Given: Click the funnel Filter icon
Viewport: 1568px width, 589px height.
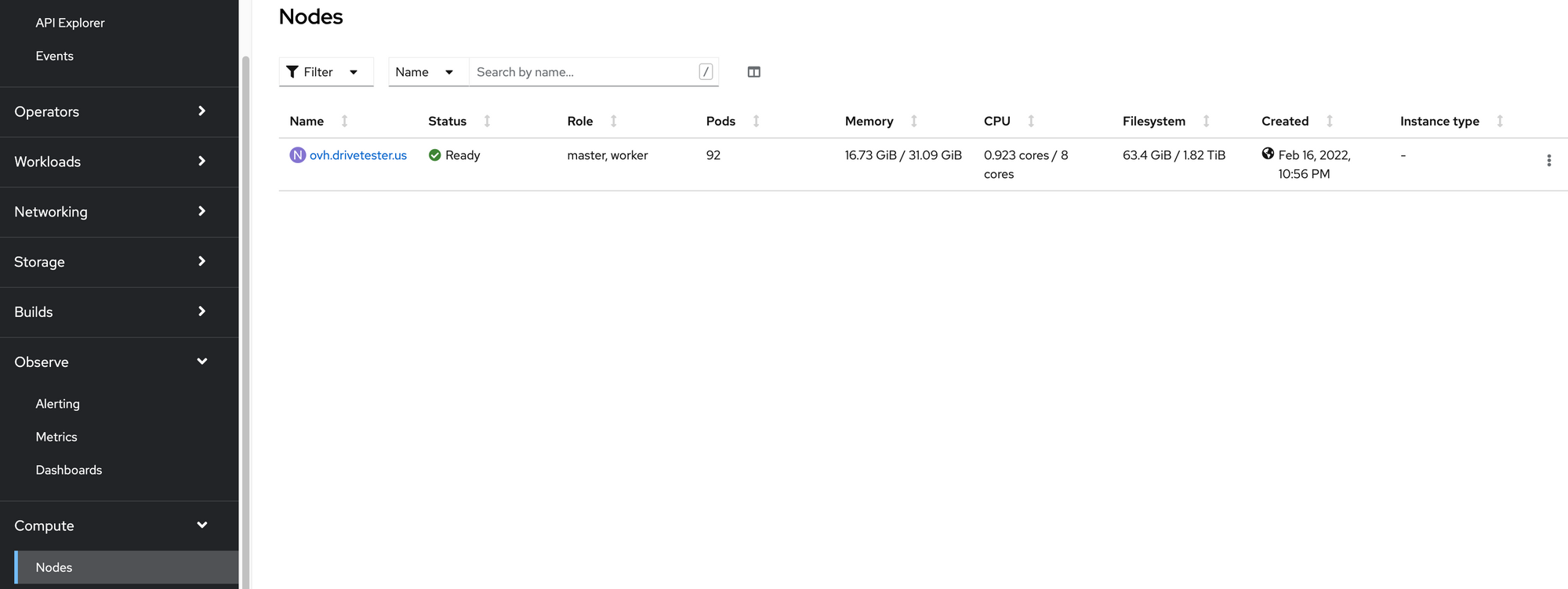Looking at the screenshot, I should pos(292,72).
